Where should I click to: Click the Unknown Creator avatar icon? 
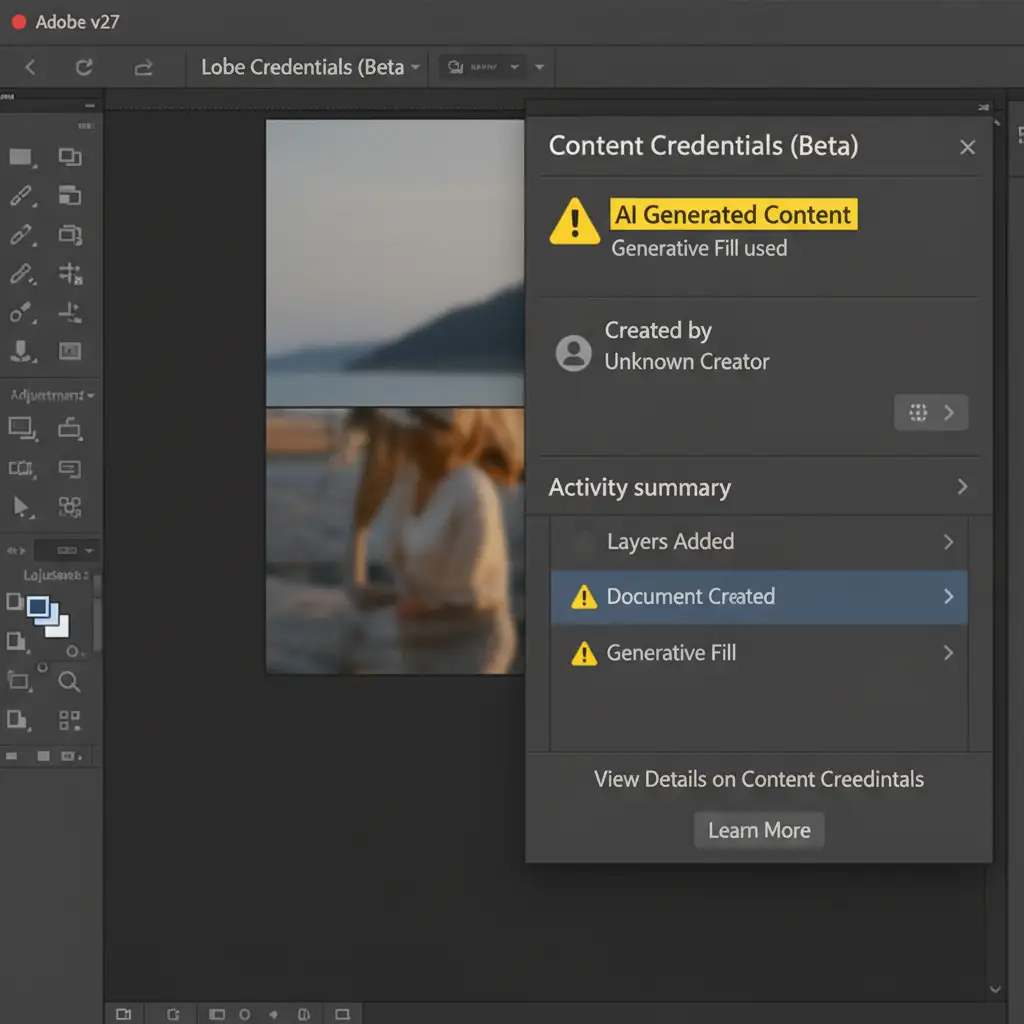[573, 353]
